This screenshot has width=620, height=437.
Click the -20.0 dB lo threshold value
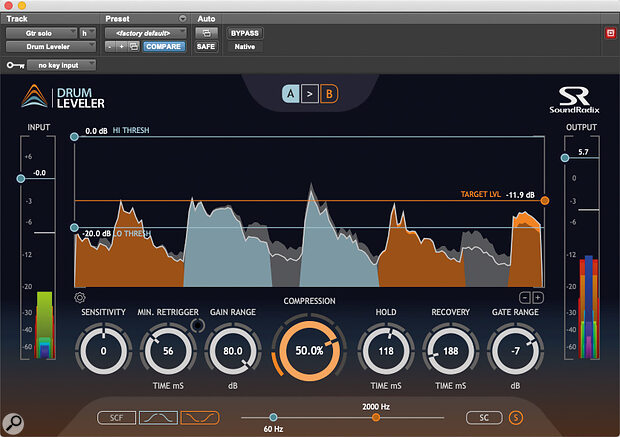pyautogui.click(x=96, y=233)
